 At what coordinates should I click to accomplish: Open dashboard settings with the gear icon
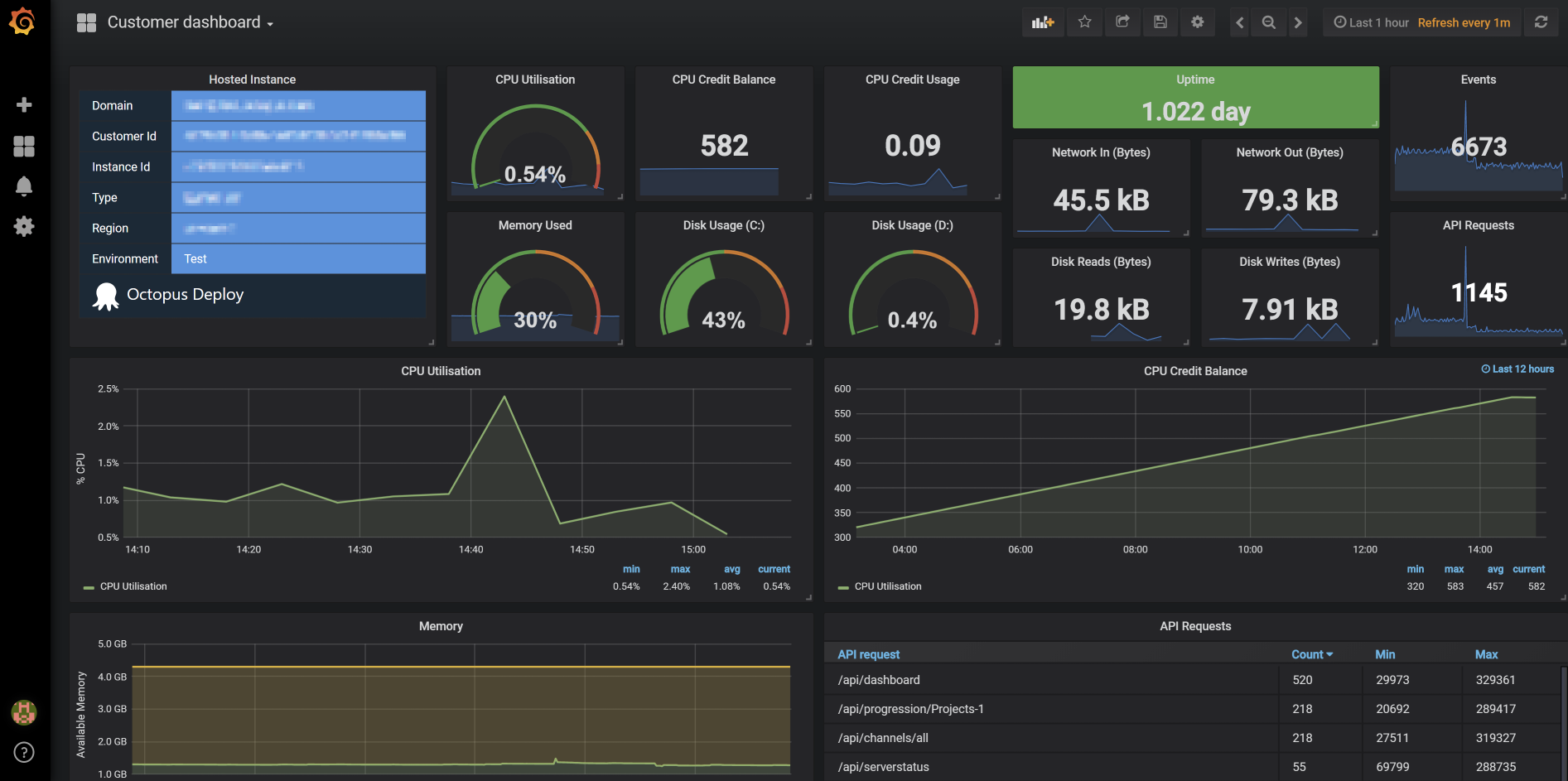point(1197,22)
